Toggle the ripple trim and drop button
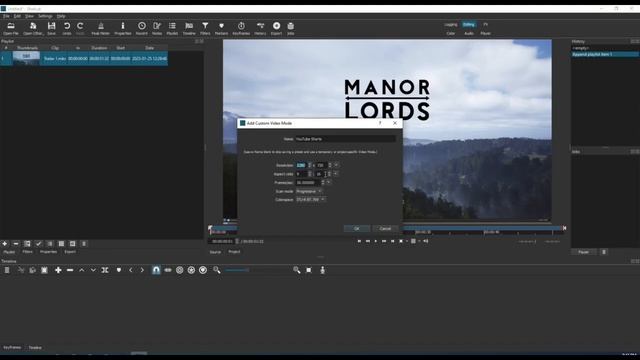The image size is (640, 360). point(180,270)
